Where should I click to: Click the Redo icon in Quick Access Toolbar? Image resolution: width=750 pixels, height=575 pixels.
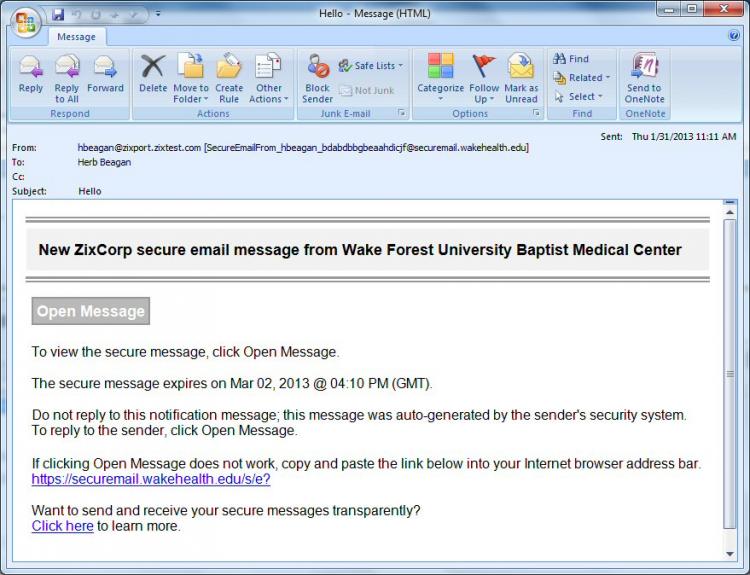tap(96, 15)
